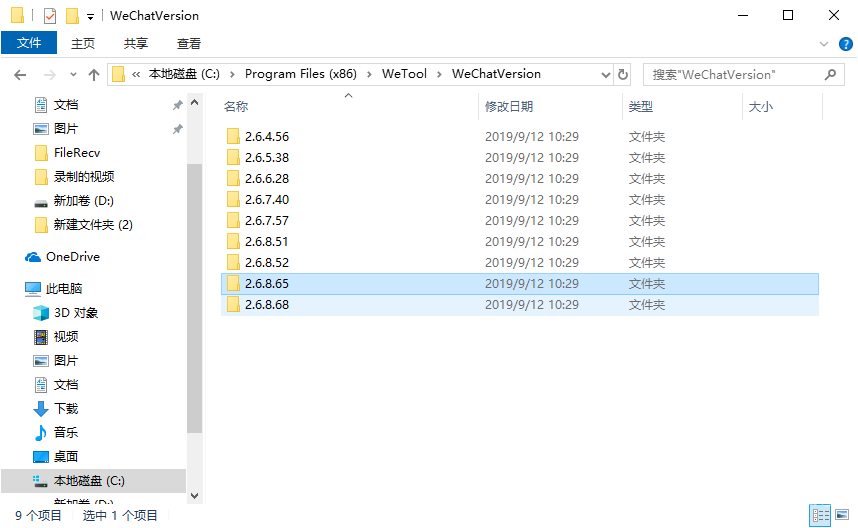Image resolution: width=858 pixels, height=528 pixels.
Task: Click the properties icon in title bar
Action: (50, 16)
